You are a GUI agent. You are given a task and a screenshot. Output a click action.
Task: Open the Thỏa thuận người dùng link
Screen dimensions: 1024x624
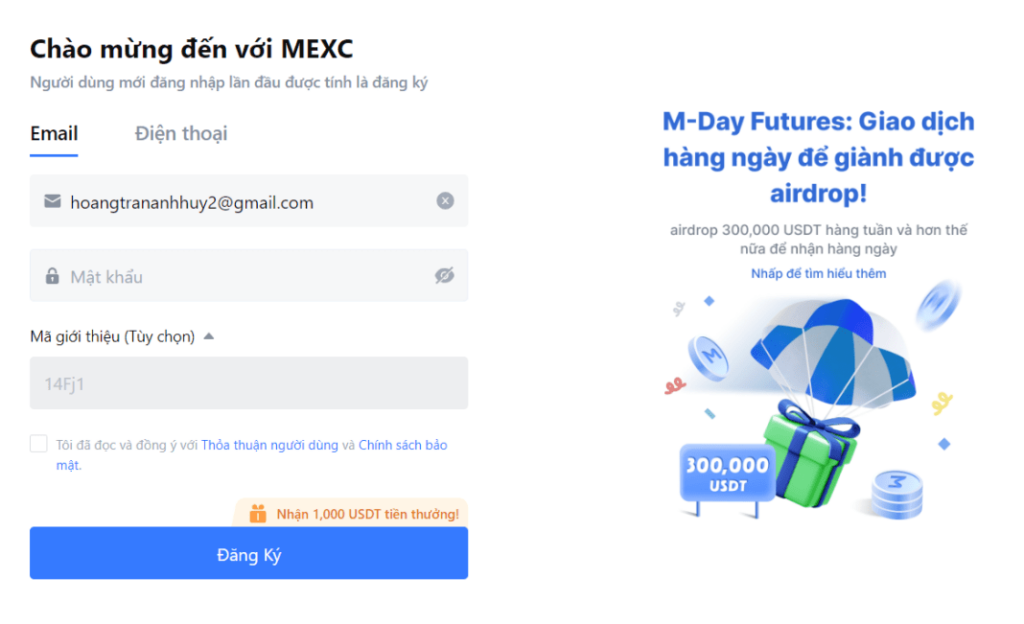point(270,445)
